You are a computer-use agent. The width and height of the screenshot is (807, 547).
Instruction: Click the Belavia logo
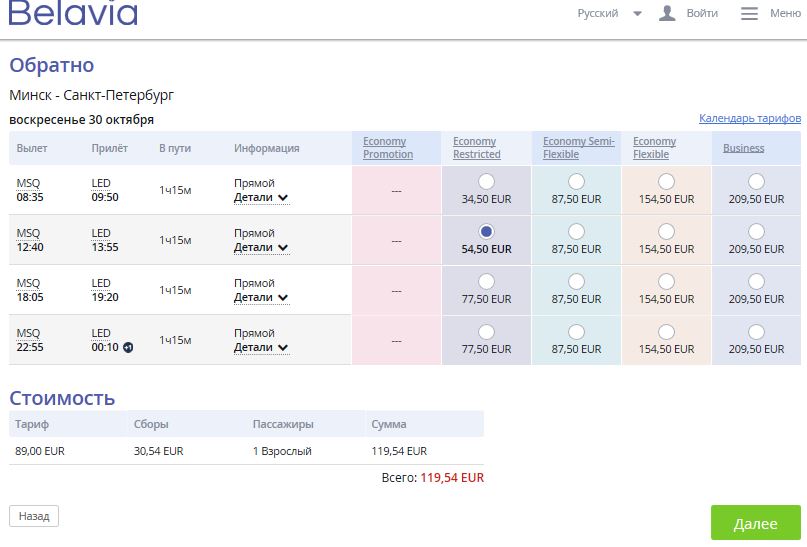coord(73,13)
